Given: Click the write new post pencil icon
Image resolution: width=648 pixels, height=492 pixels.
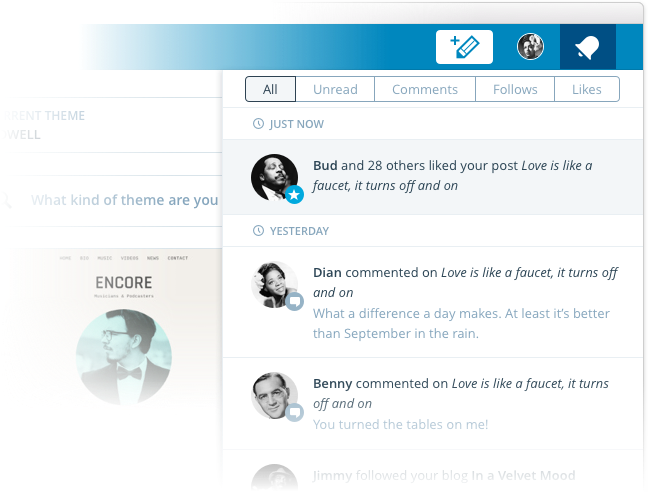Looking at the screenshot, I should (x=464, y=47).
